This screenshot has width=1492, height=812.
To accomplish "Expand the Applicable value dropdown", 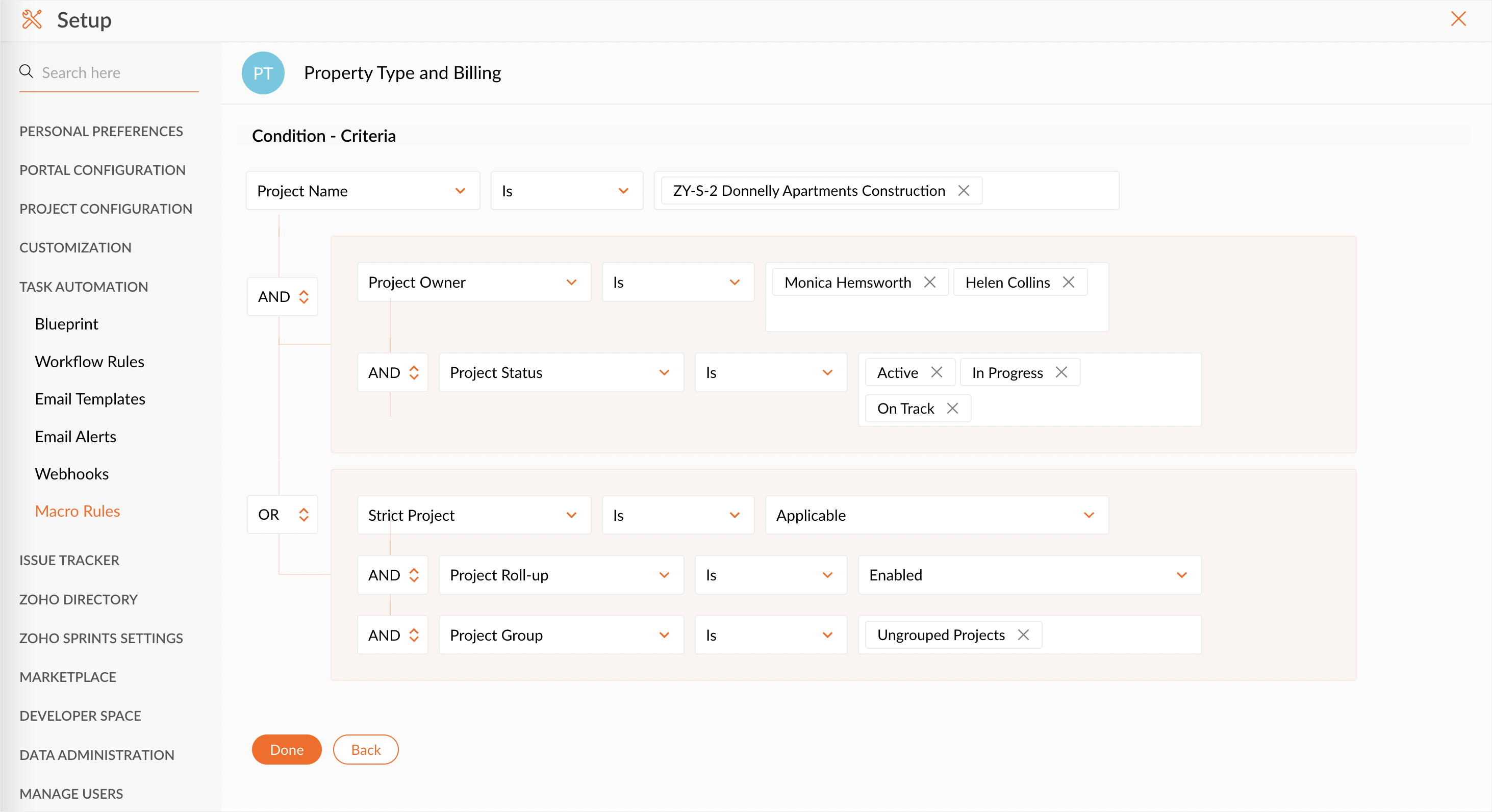I will pos(937,515).
